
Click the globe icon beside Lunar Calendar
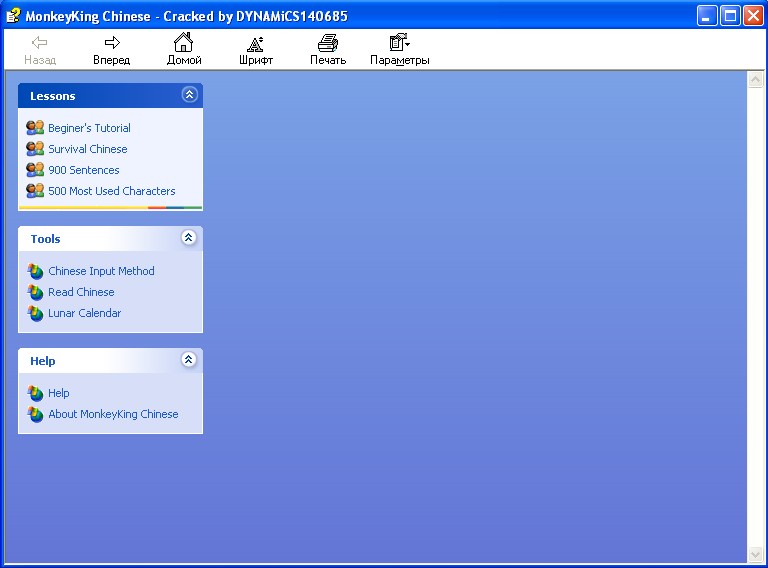tap(35, 313)
